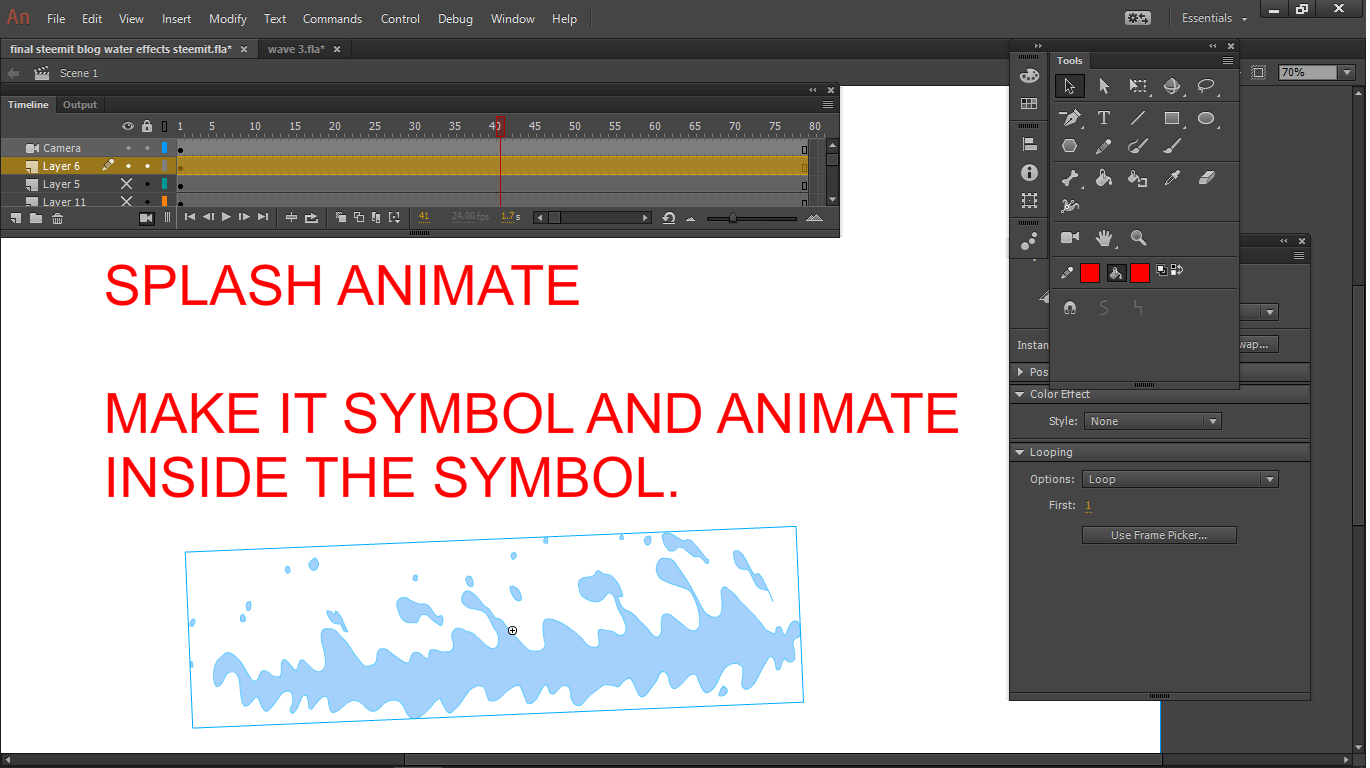Toggle Layer 5 lock dot

click(147, 184)
